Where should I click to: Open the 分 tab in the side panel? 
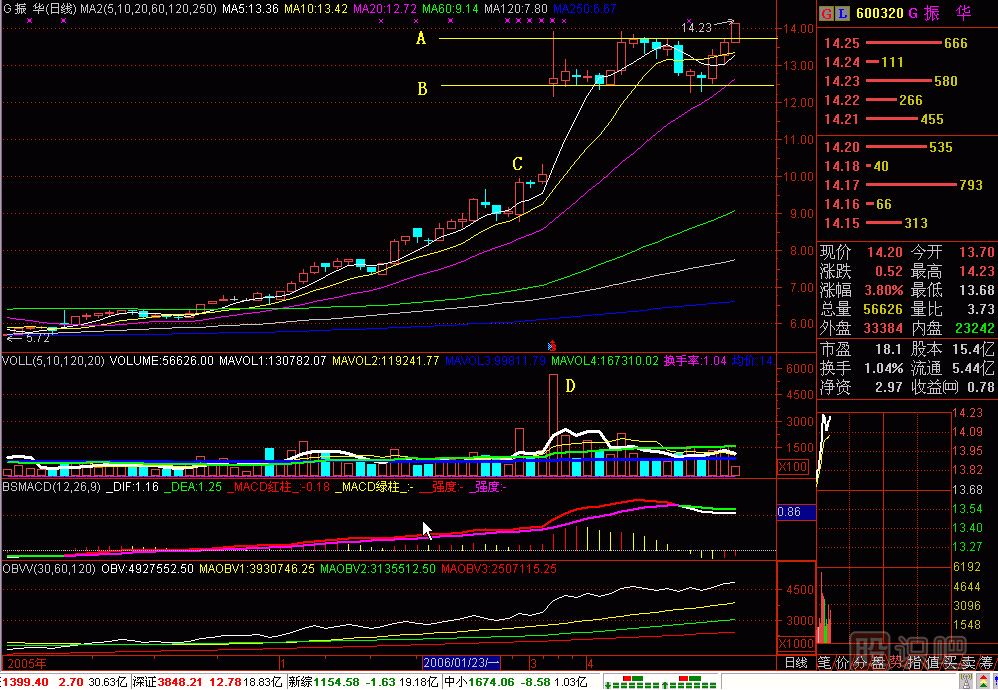coord(860,662)
